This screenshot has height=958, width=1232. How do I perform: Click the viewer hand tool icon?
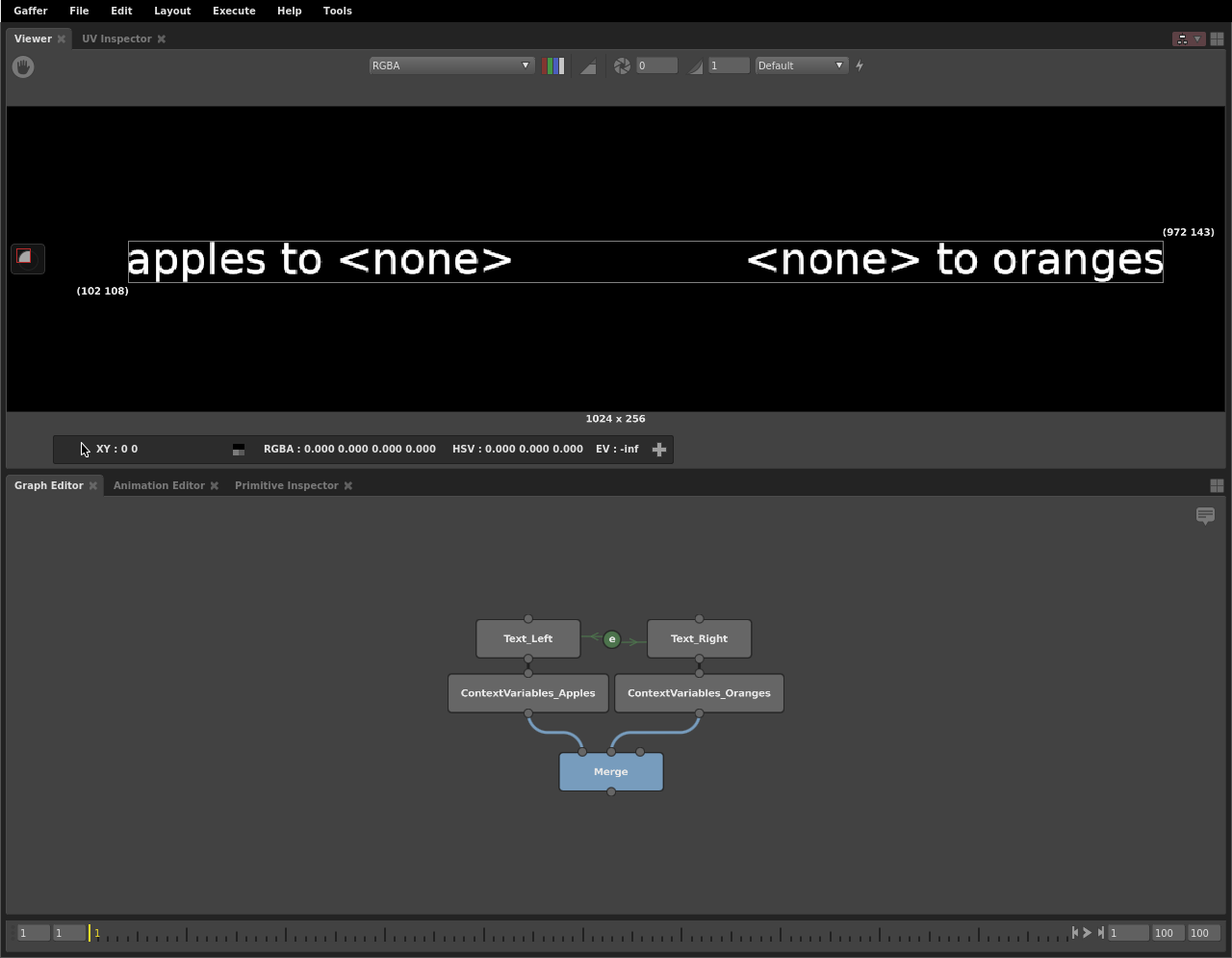[x=23, y=66]
